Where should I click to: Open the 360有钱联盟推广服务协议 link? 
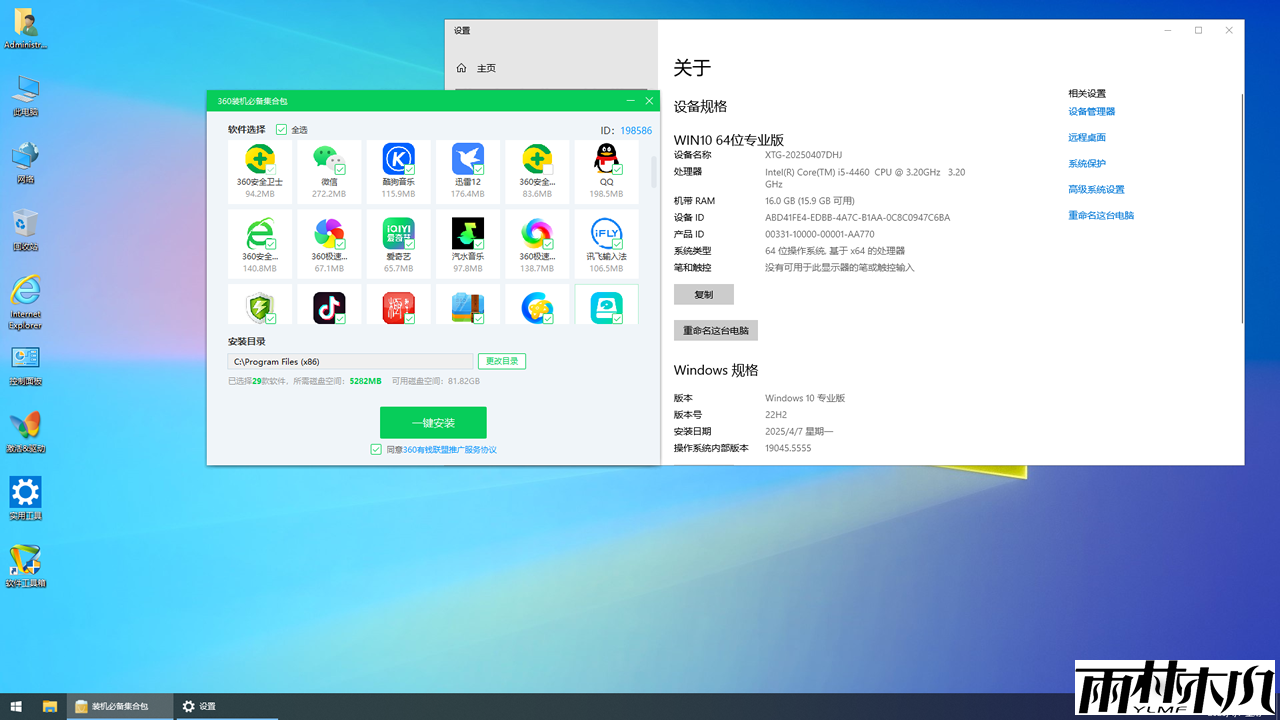click(450, 450)
